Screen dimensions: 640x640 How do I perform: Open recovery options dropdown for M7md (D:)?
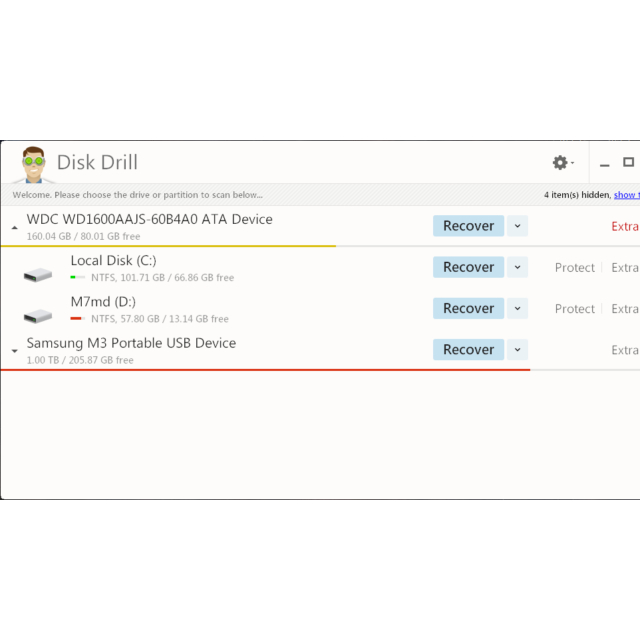point(517,308)
